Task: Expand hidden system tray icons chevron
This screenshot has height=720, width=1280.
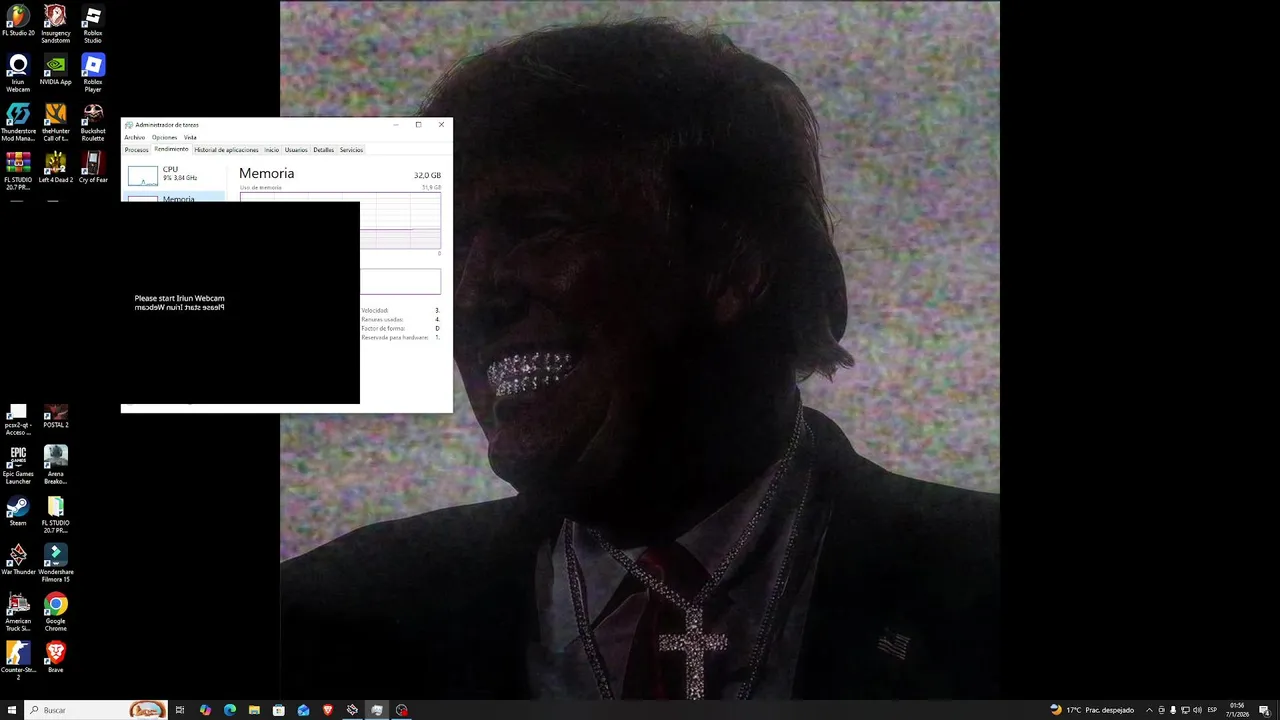Action: tap(1149, 710)
